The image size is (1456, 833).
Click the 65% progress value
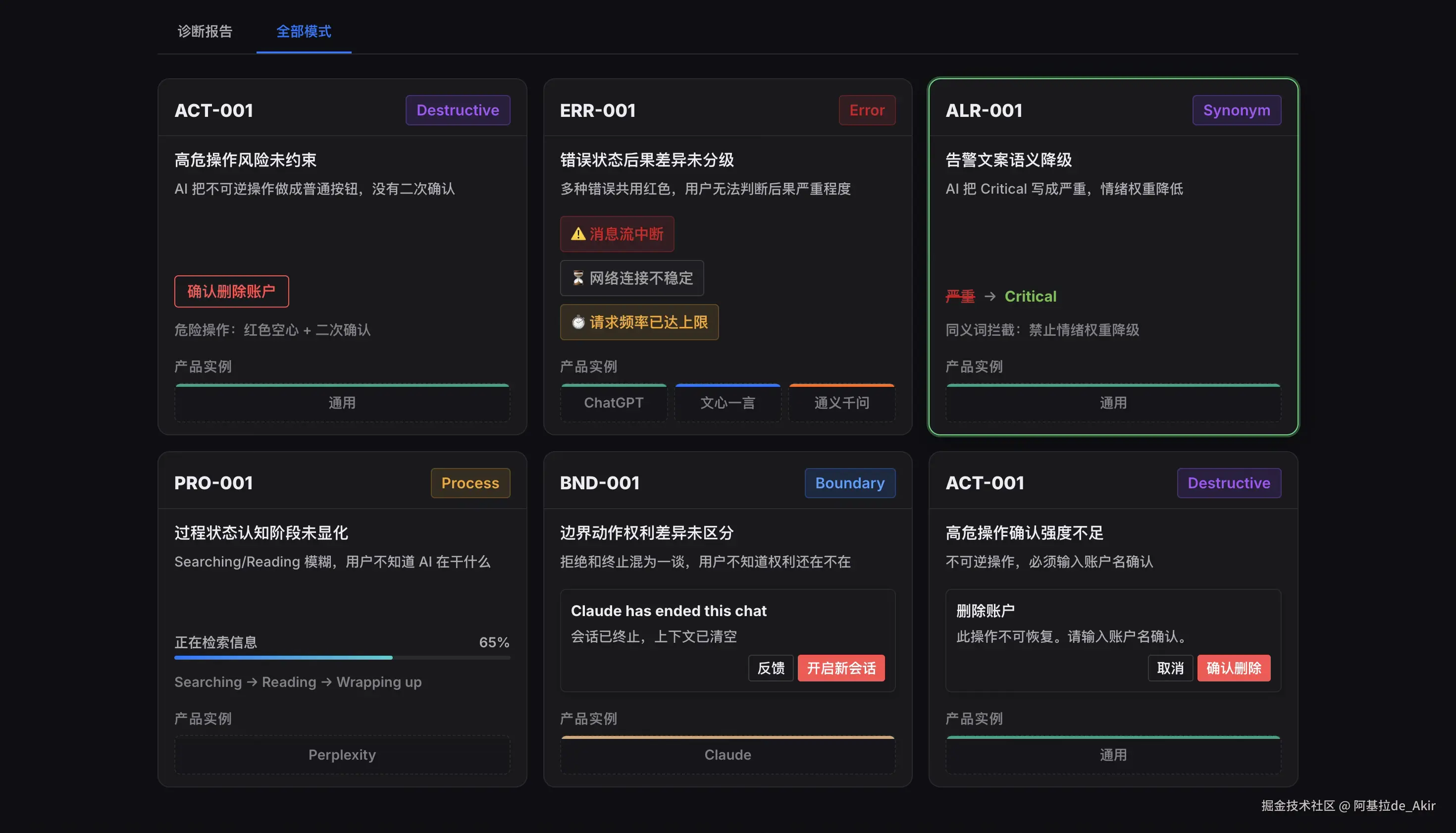[494, 642]
